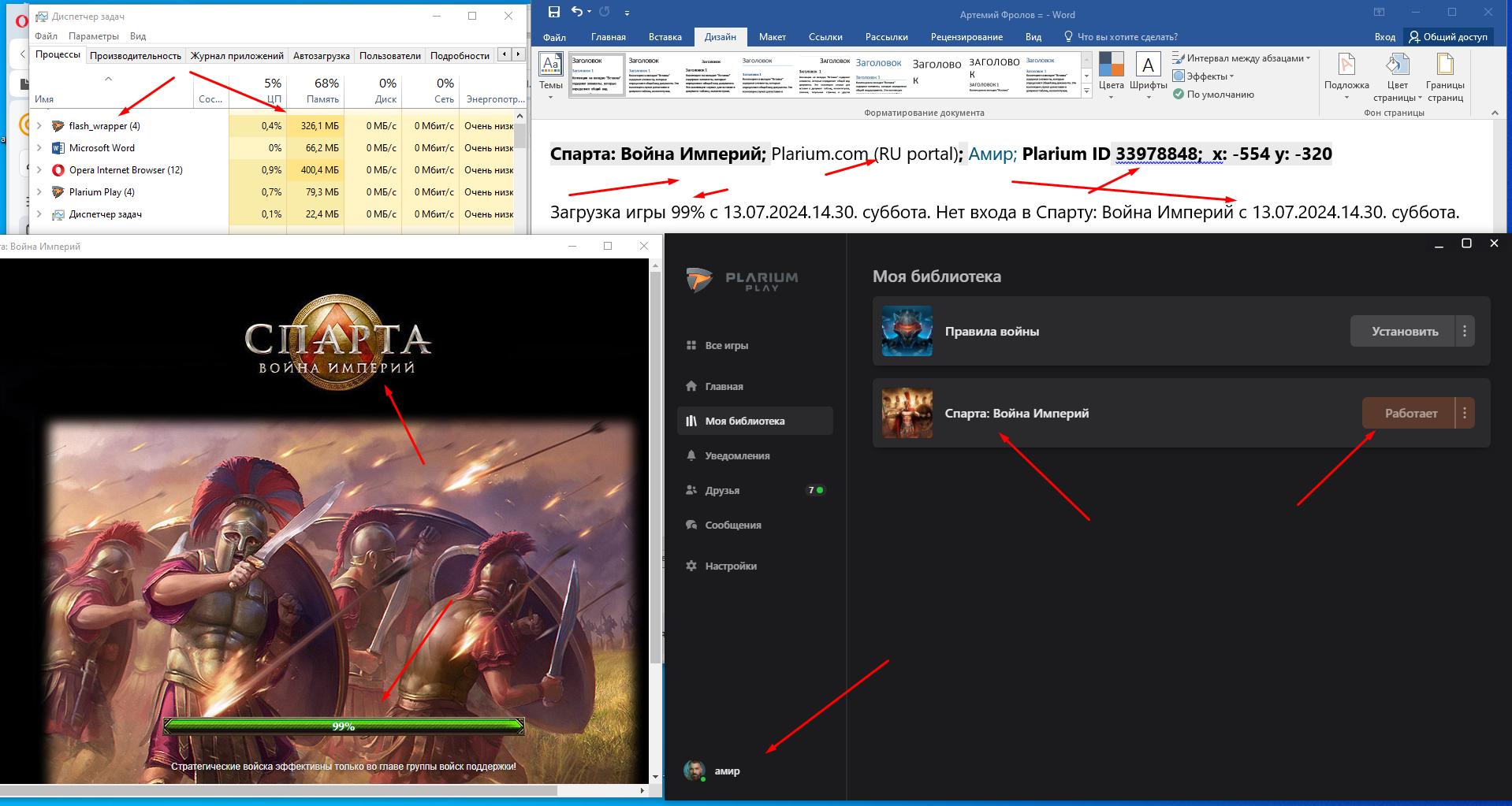Screen dimensions: 1512x806
Task: Select the first Заголовок style thumbnail
Action: click(597, 76)
